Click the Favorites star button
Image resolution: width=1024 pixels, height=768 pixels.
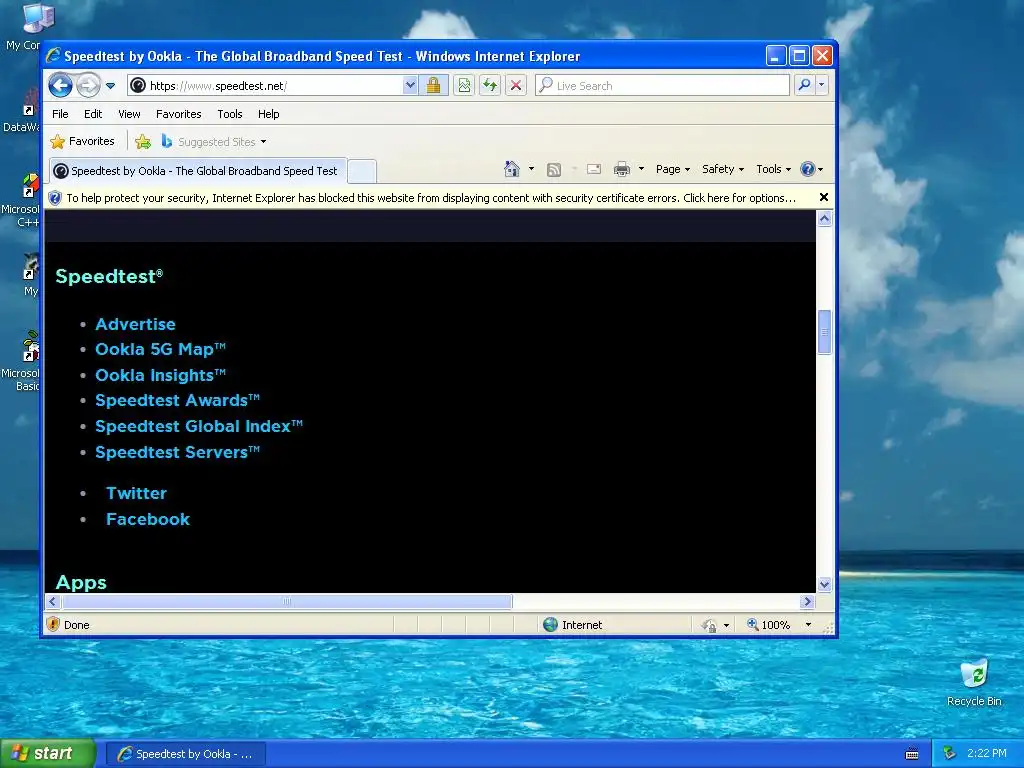click(83, 141)
